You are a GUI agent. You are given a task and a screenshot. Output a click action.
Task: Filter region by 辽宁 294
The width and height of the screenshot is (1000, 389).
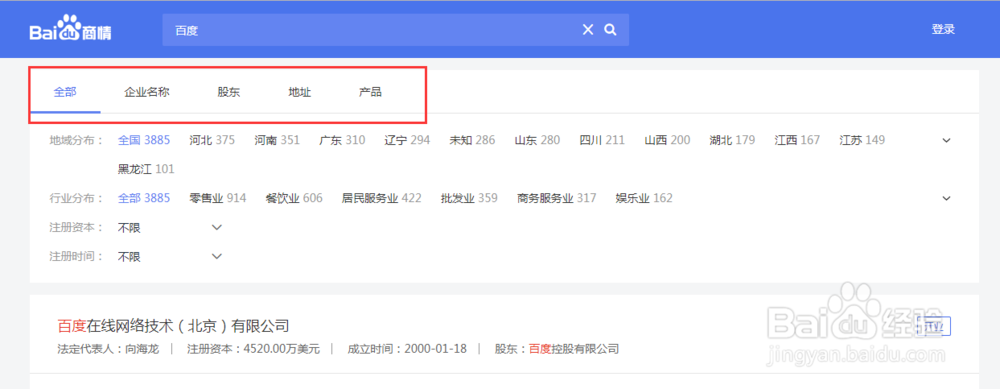[x=408, y=140]
